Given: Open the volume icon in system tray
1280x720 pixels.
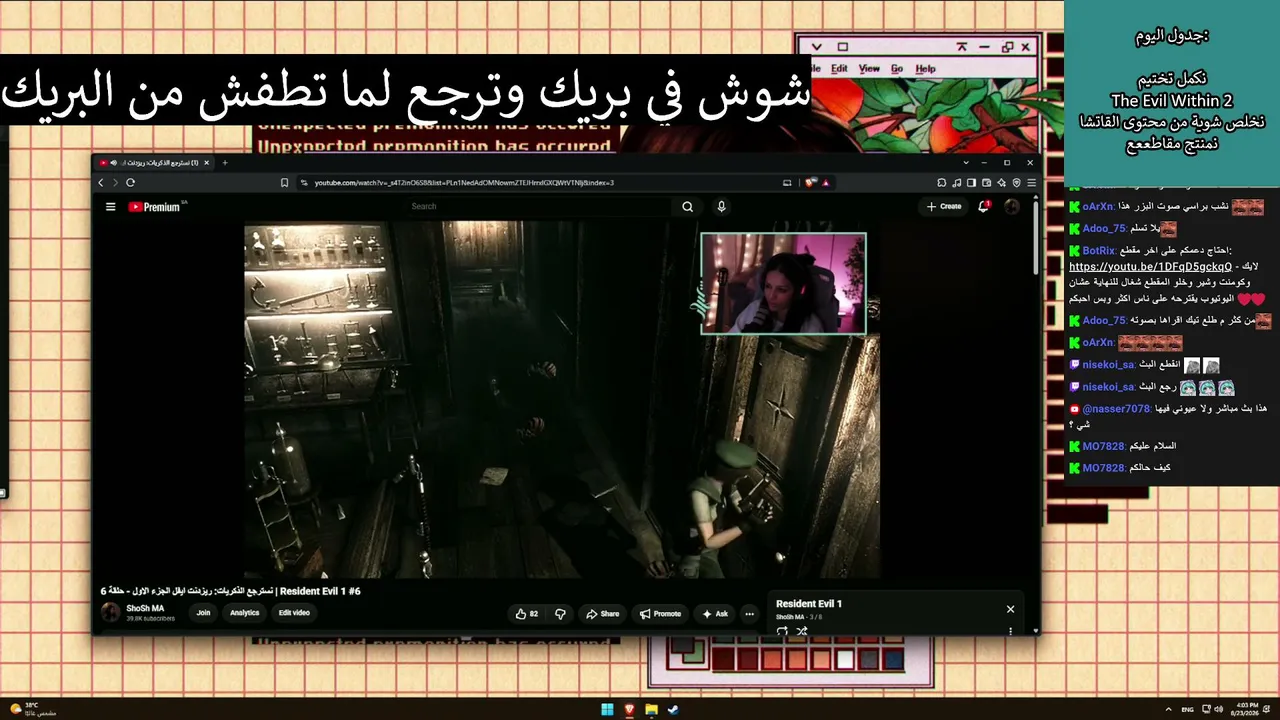Looking at the screenshot, I should 1218,709.
